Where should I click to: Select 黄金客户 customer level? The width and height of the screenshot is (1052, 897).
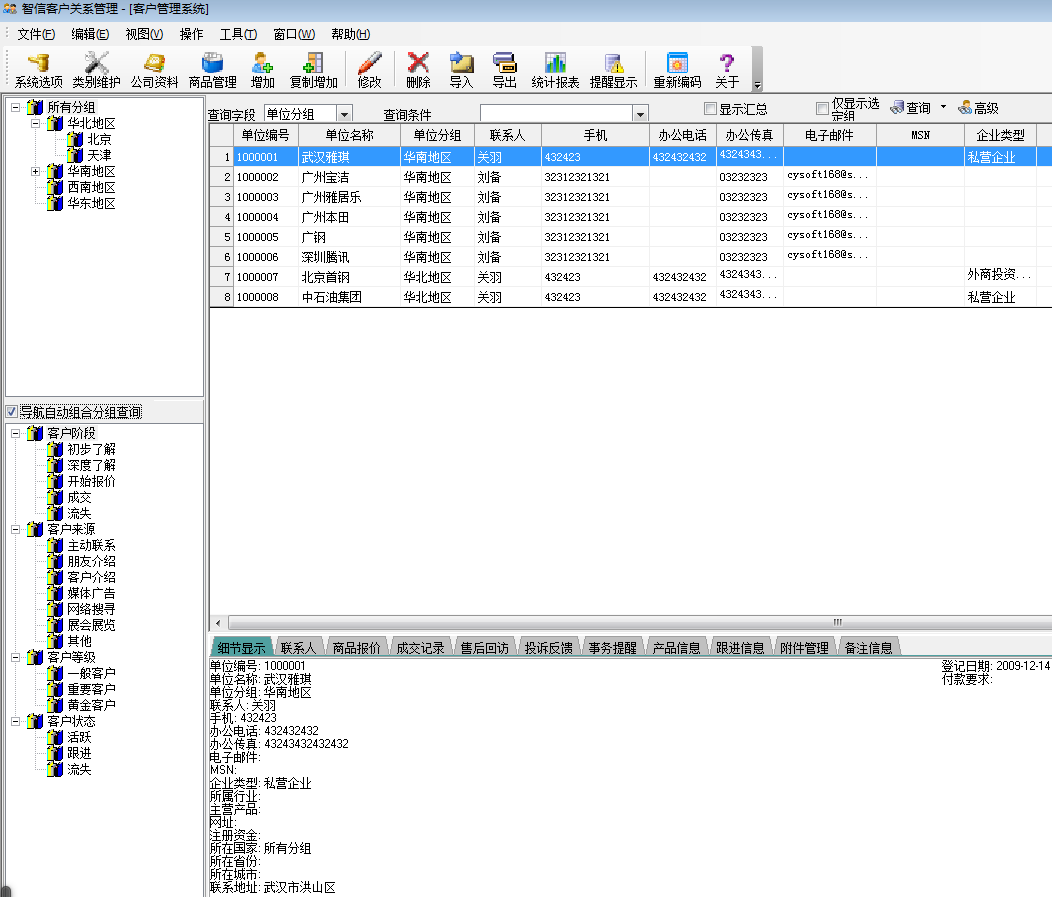(91, 705)
